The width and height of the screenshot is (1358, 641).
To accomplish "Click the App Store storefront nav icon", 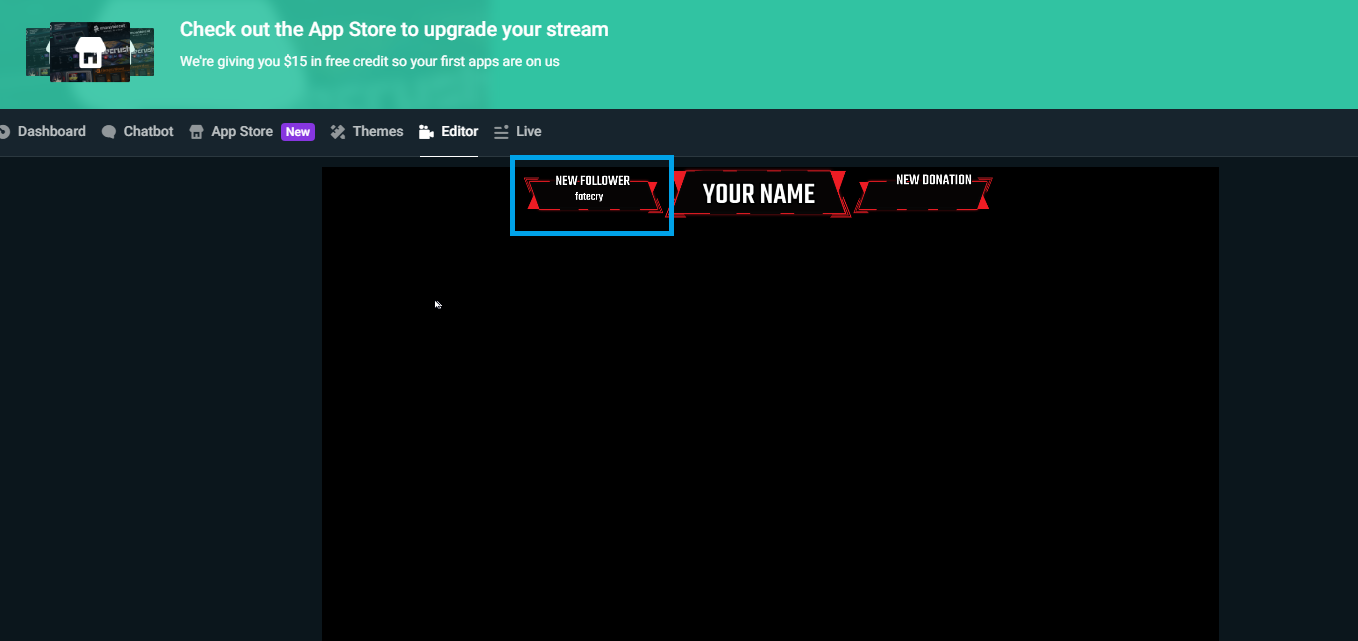I will pos(196,132).
